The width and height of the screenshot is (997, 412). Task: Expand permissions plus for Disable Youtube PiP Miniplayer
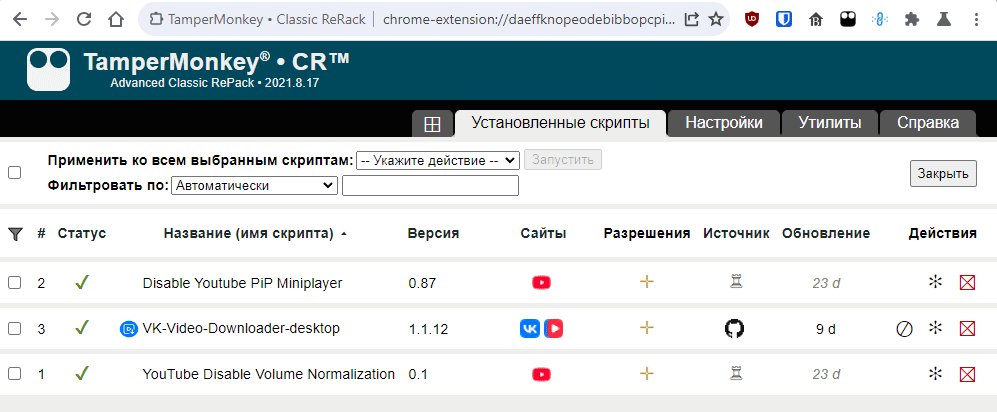click(647, 282)
